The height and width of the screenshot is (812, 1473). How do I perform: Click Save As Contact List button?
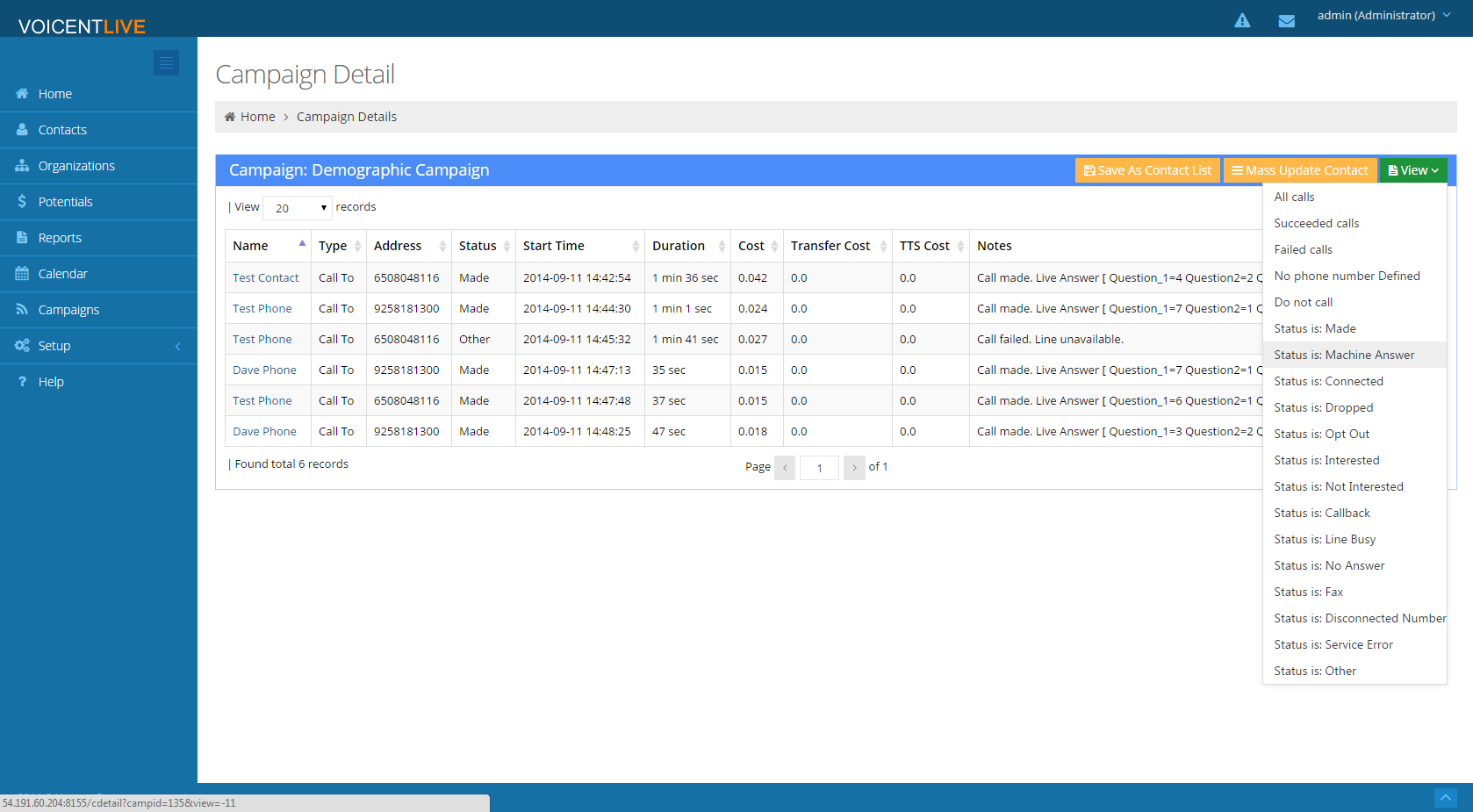click(1147, 170)
